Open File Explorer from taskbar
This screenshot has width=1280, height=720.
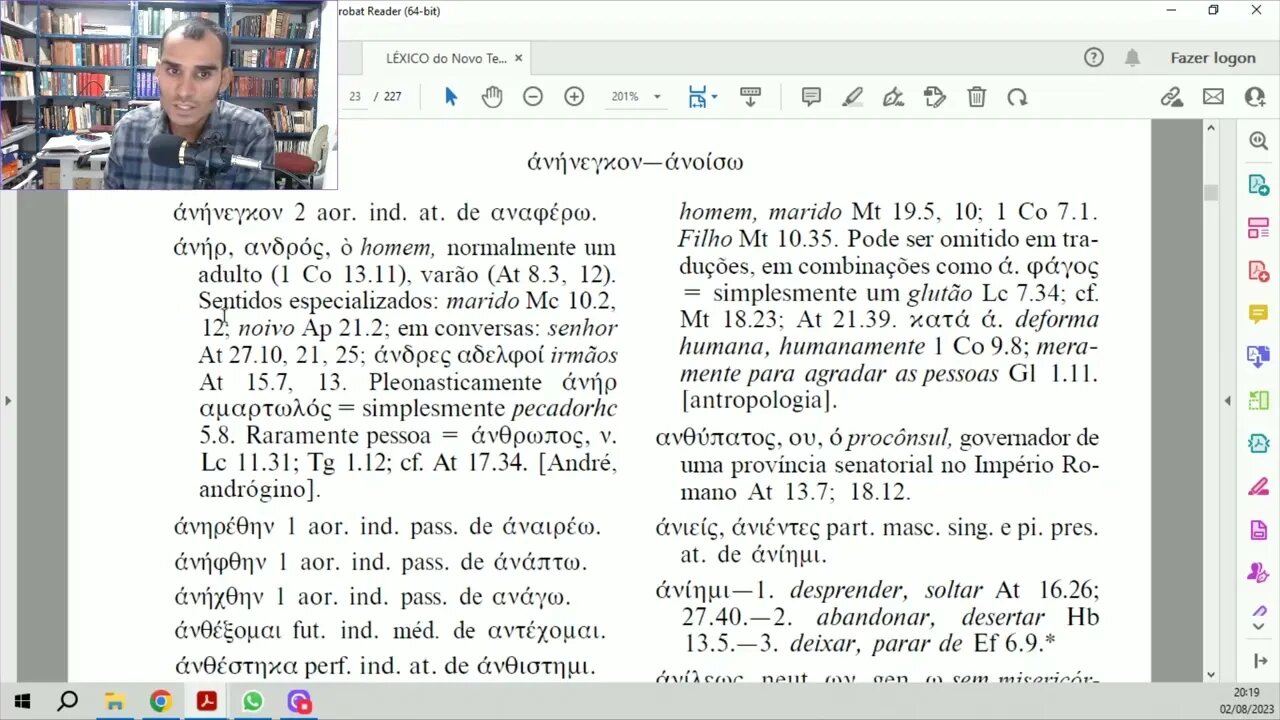[x=114, y=701]
